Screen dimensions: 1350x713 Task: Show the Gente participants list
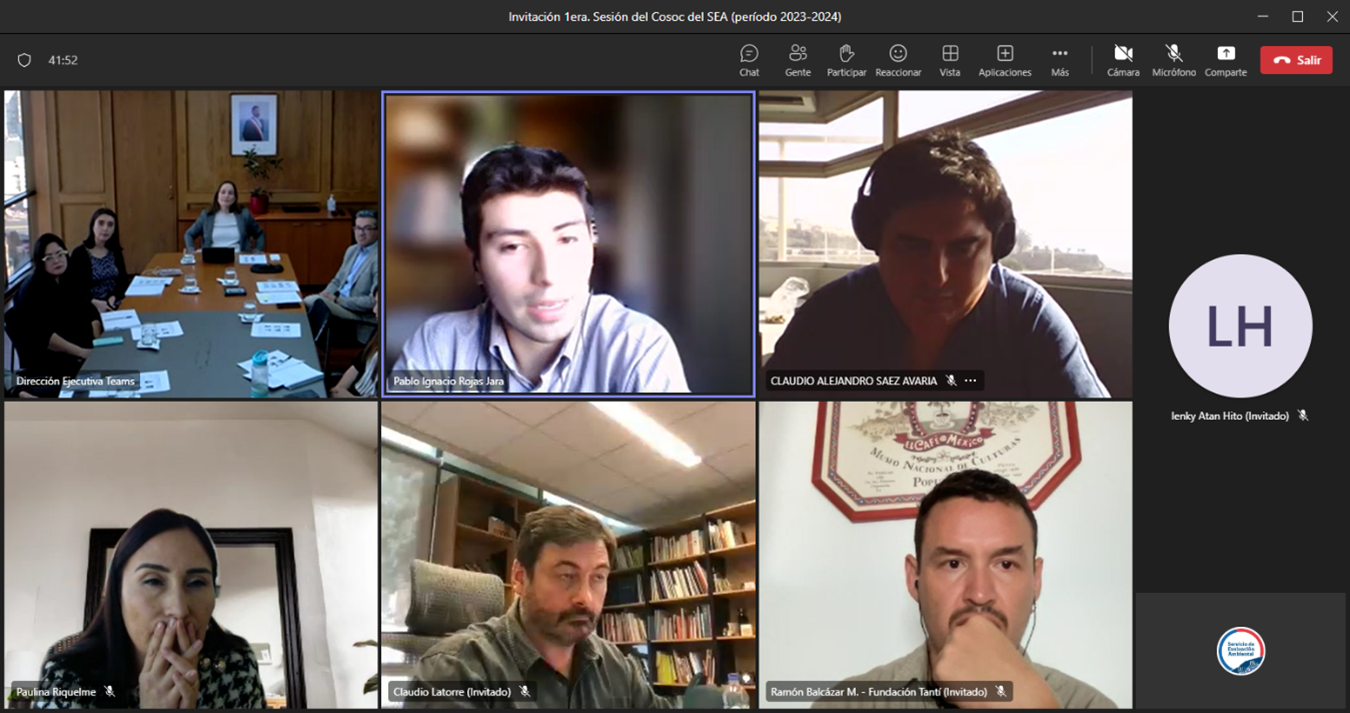(797, 59)
